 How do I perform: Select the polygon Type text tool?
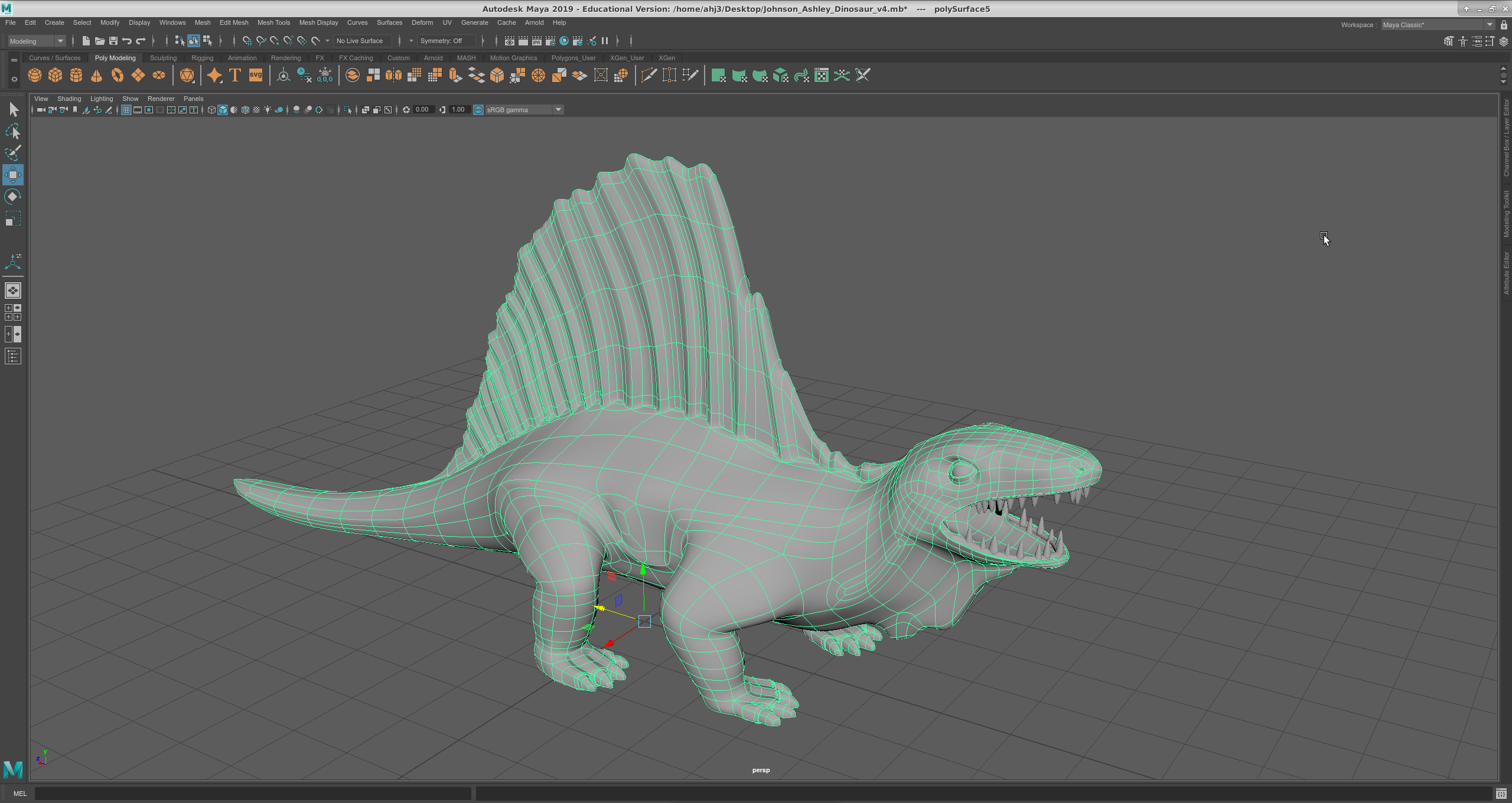234,76
